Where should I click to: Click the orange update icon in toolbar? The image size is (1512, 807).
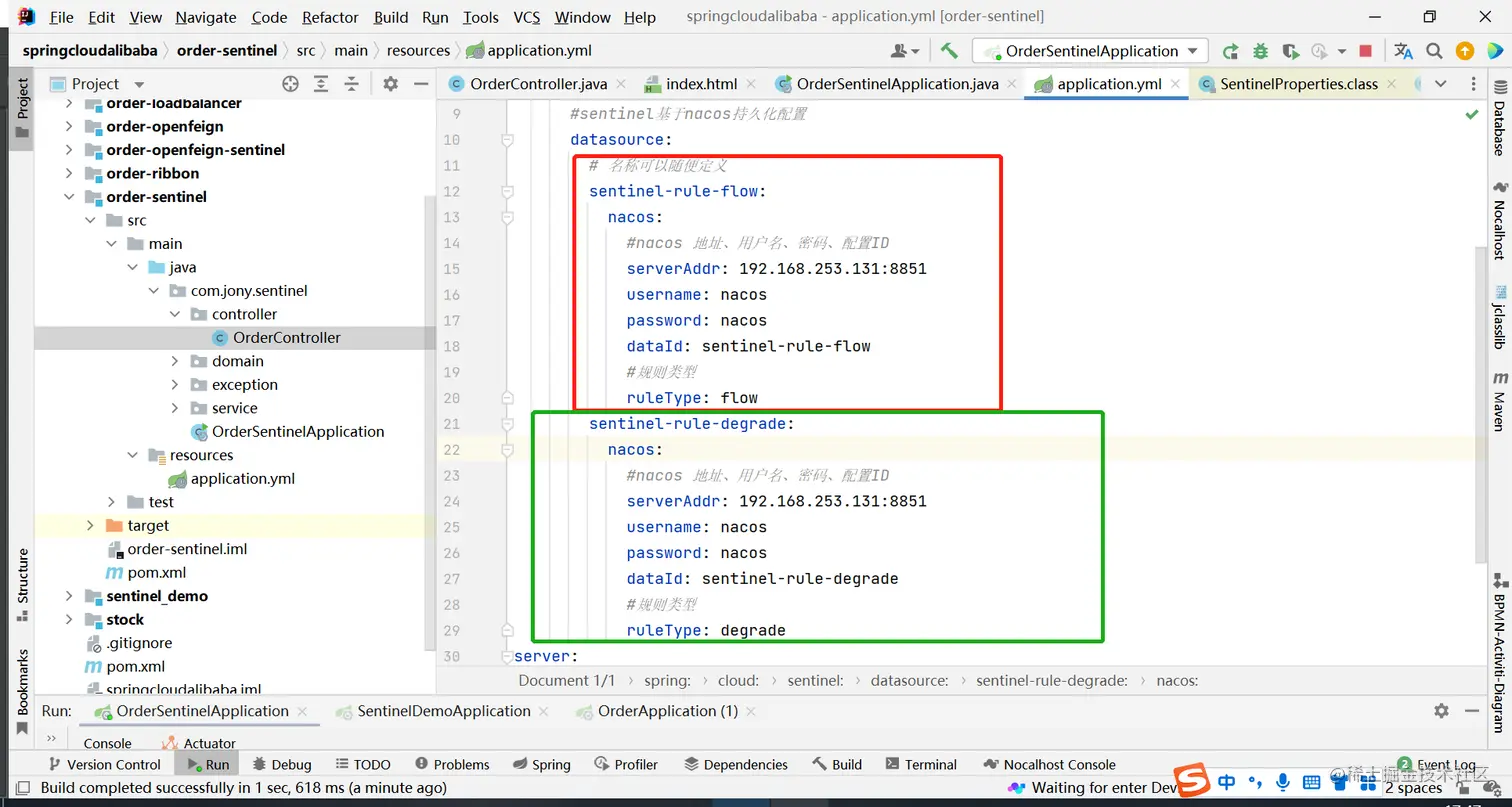coord(1464,51)
